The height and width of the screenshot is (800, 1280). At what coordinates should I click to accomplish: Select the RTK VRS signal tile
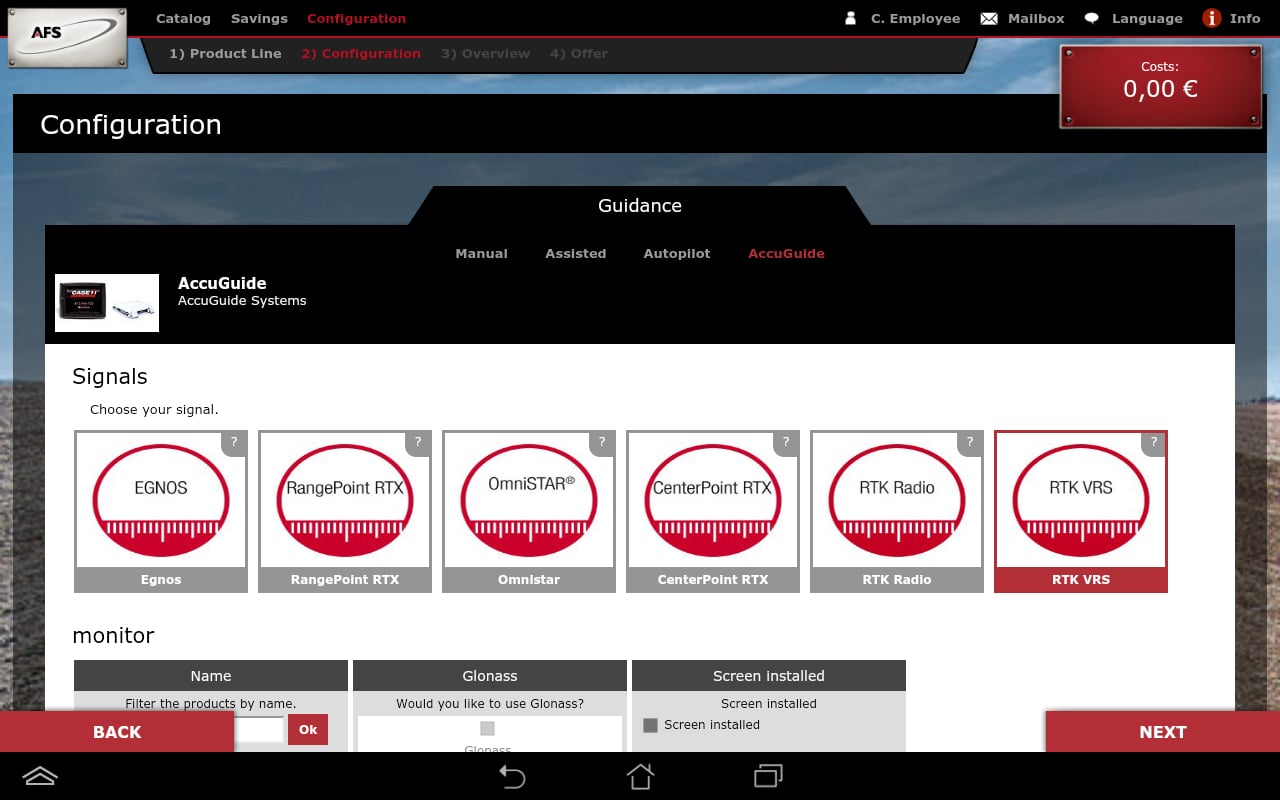pyautogui.click(x=1081, y=511)
